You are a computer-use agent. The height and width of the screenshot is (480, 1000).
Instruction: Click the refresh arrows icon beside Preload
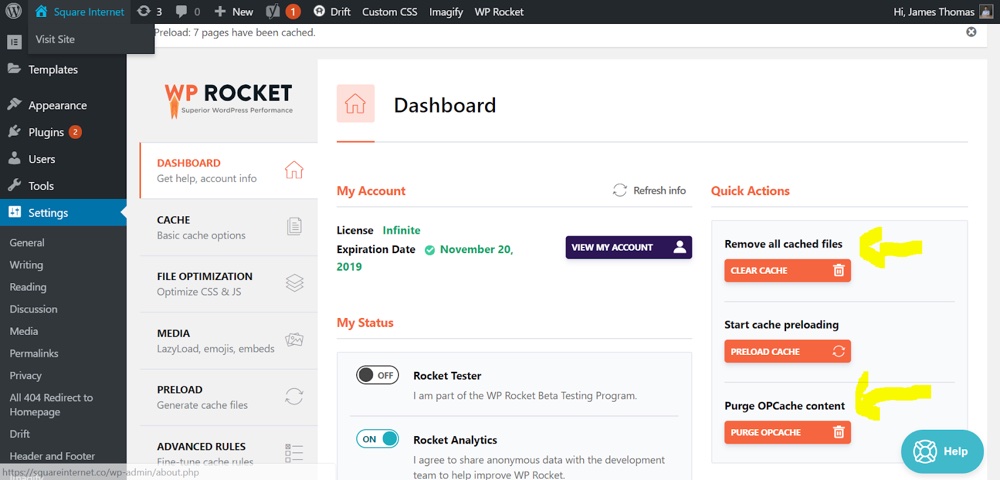click(294, 396)
